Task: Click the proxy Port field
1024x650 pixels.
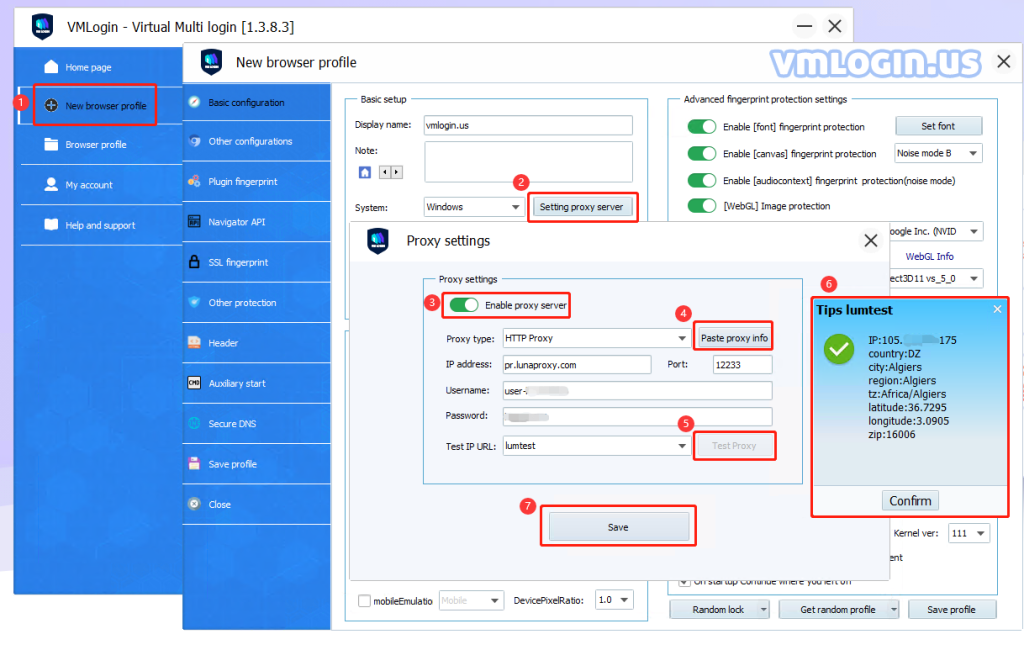Action: (743, 365)
